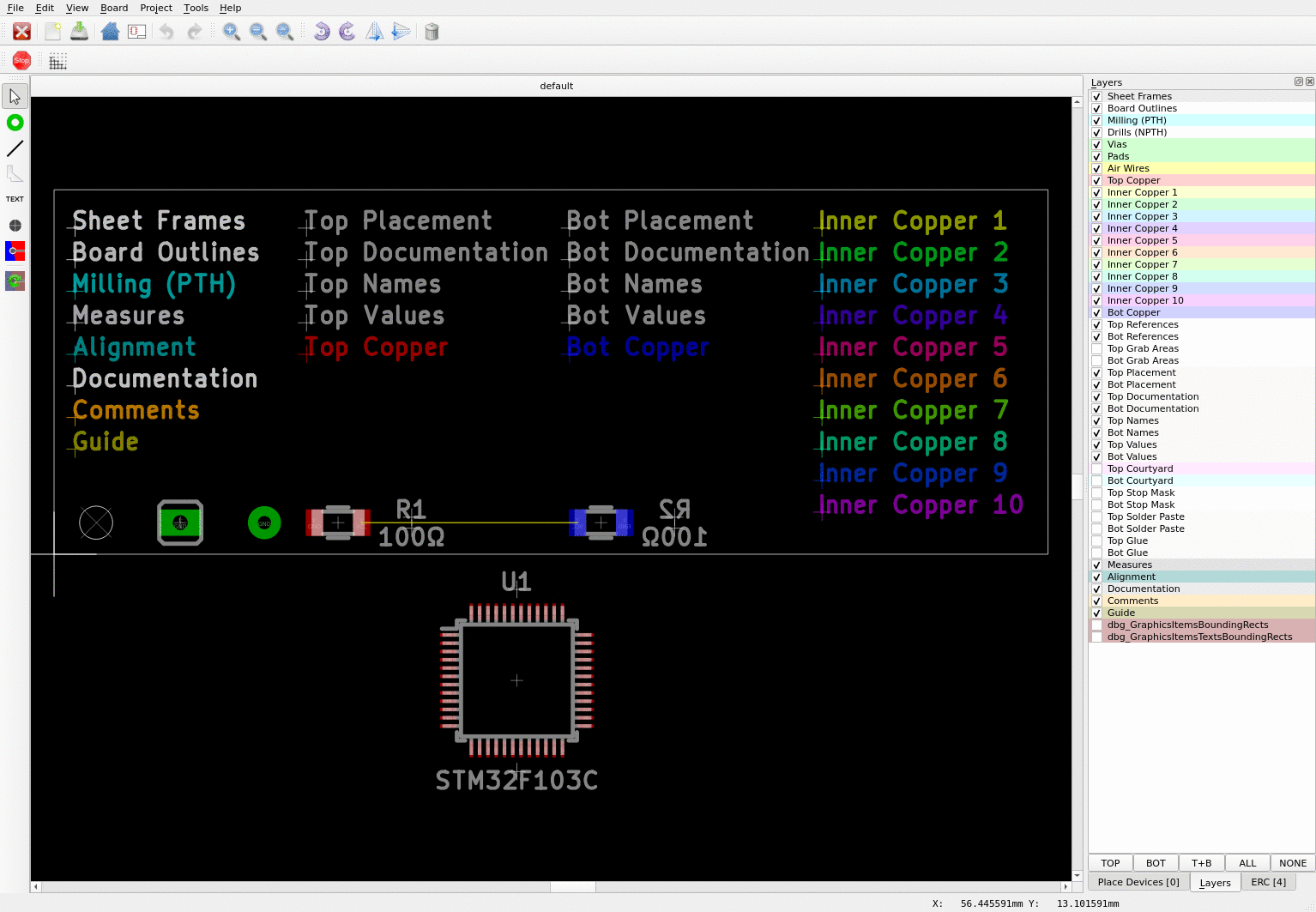
Task: Switch to the Place Devices tab
Action: [1137, 882]
